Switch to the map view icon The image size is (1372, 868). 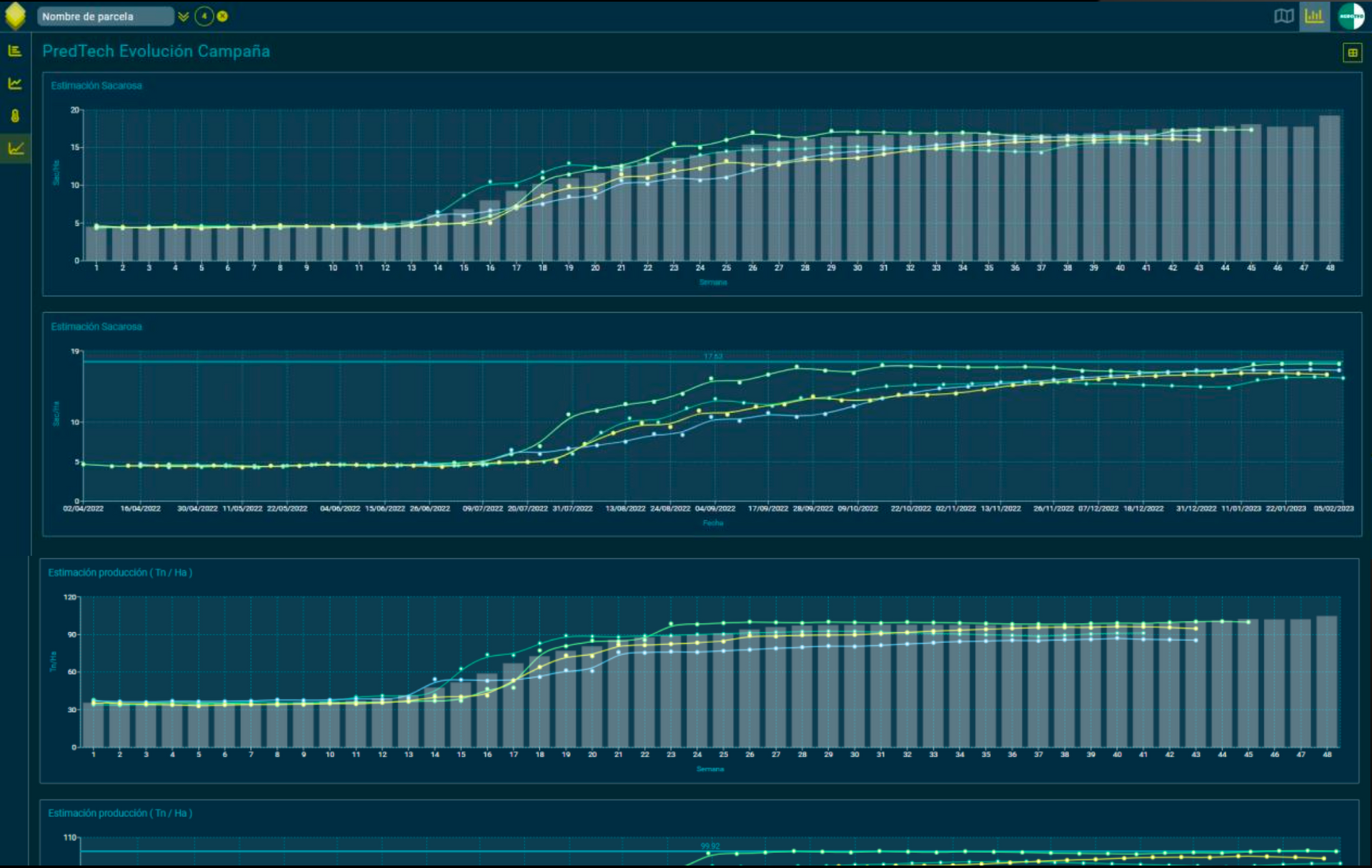tap(1284, 16)
